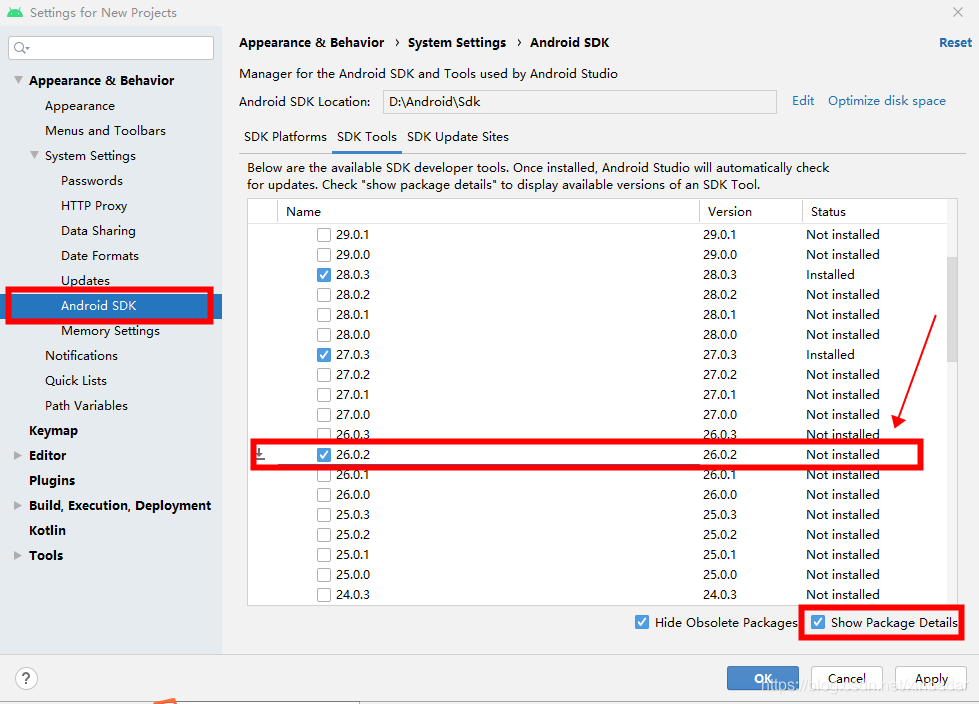The height and width of the screenshot is (704, 979).
Task: Open Kotlin settings
Action: pyautogui.click(x=47, y=530)
